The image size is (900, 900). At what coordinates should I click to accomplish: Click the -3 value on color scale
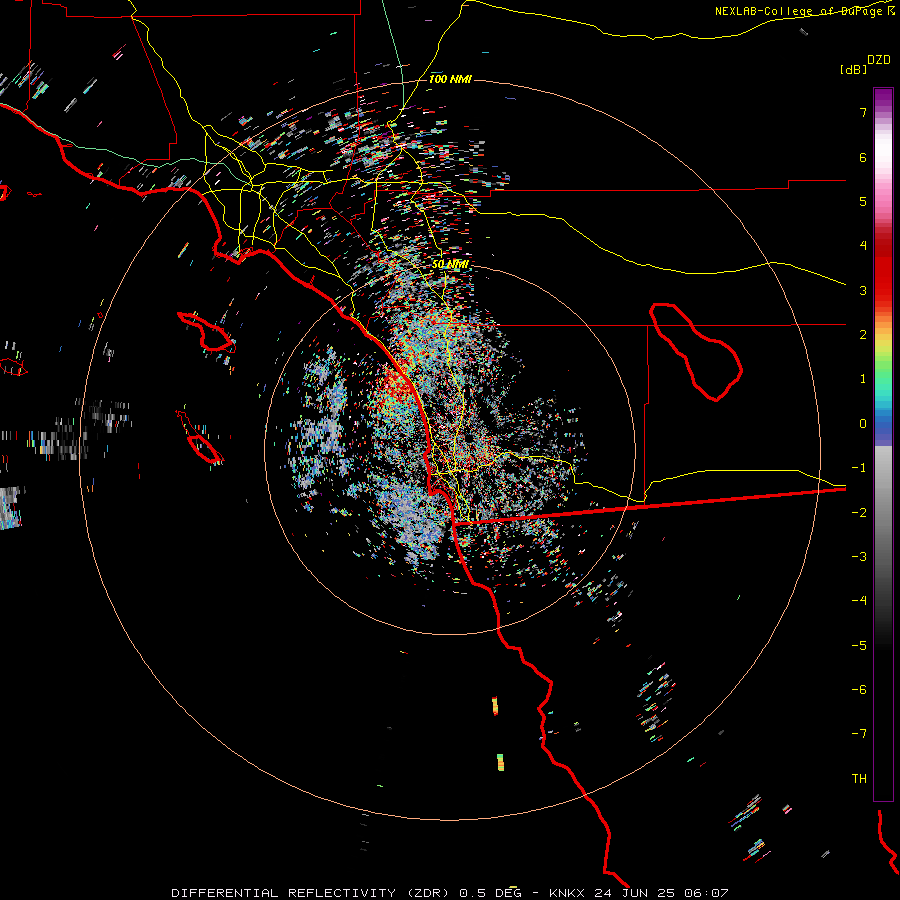[859, 557]
